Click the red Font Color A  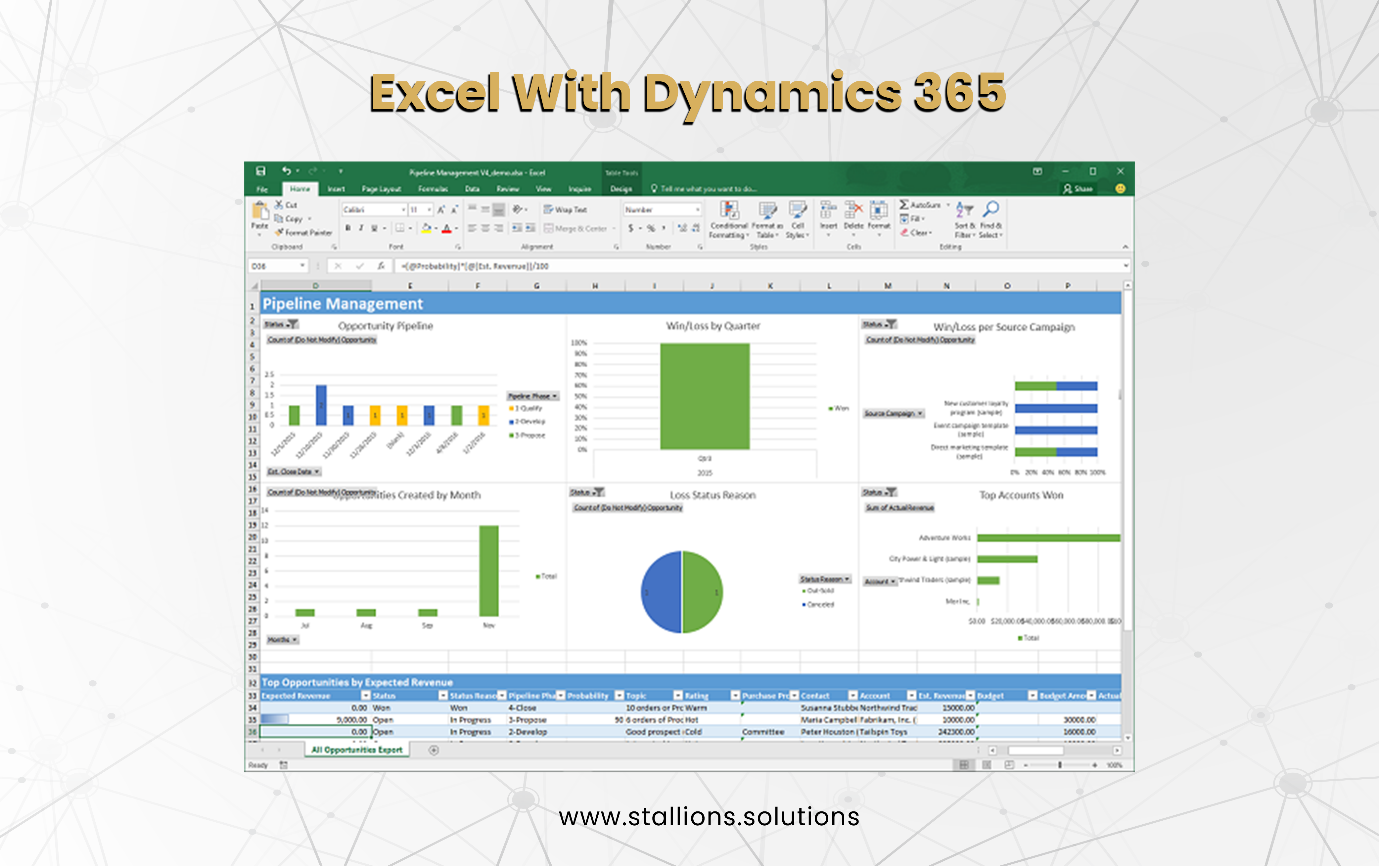pyautogui.click(x=446, y=228)
